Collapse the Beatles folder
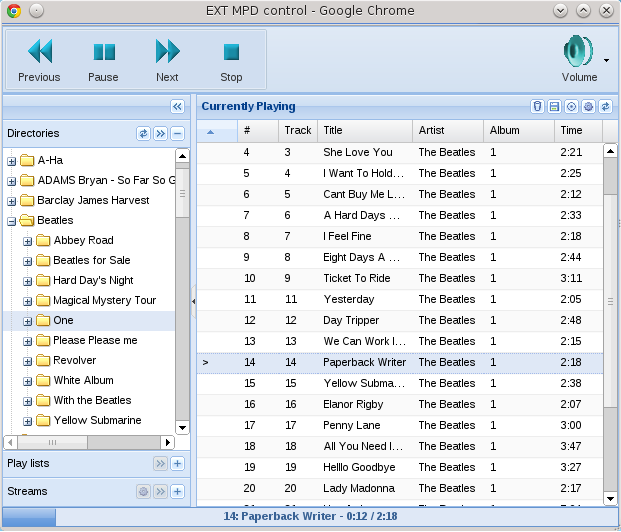The height and width of the screenshot is (532, 621). pyautogui.click(x=11, y=221)
